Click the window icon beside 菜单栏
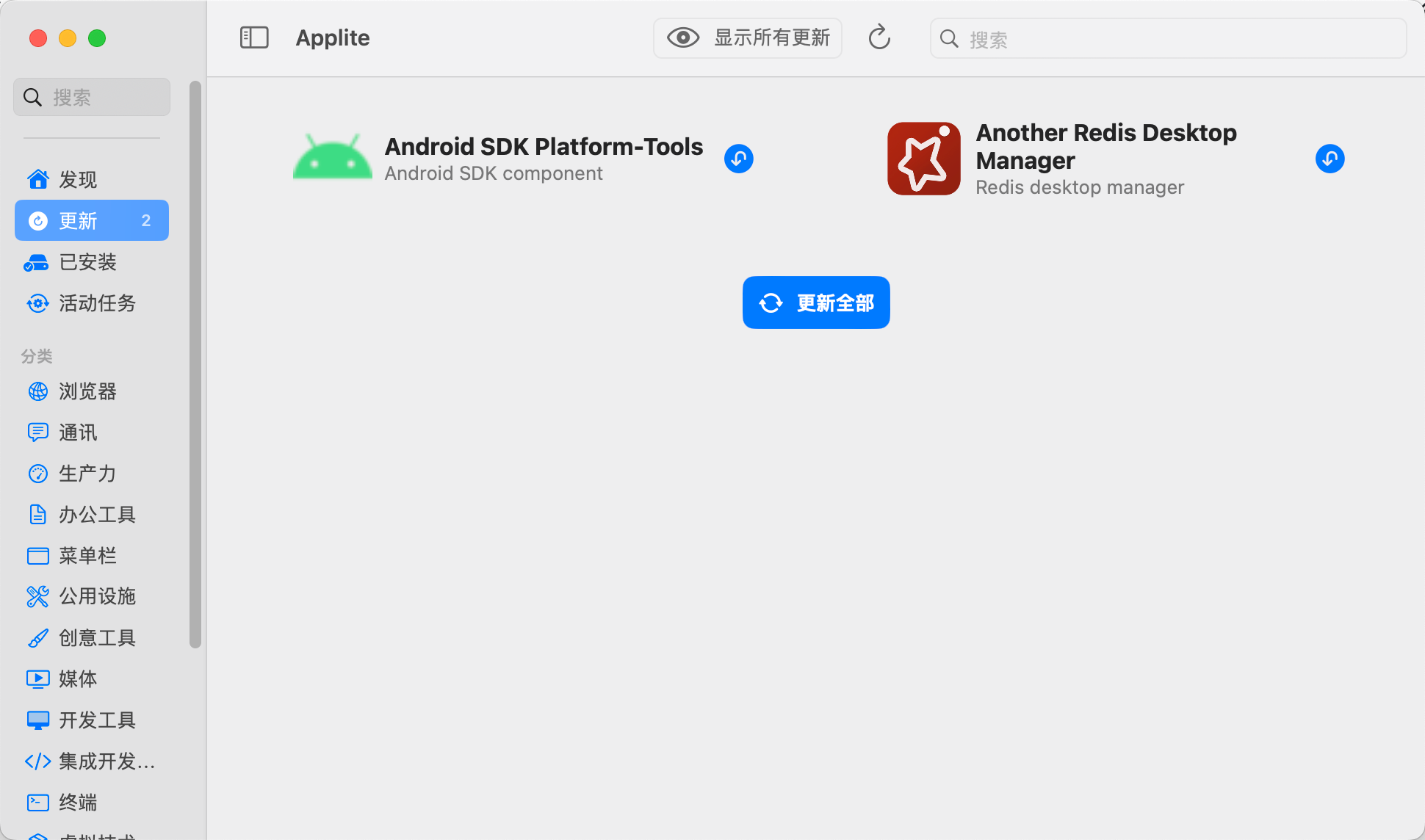This screenshot has width=1425, height=840. click(x=38, y=556)
